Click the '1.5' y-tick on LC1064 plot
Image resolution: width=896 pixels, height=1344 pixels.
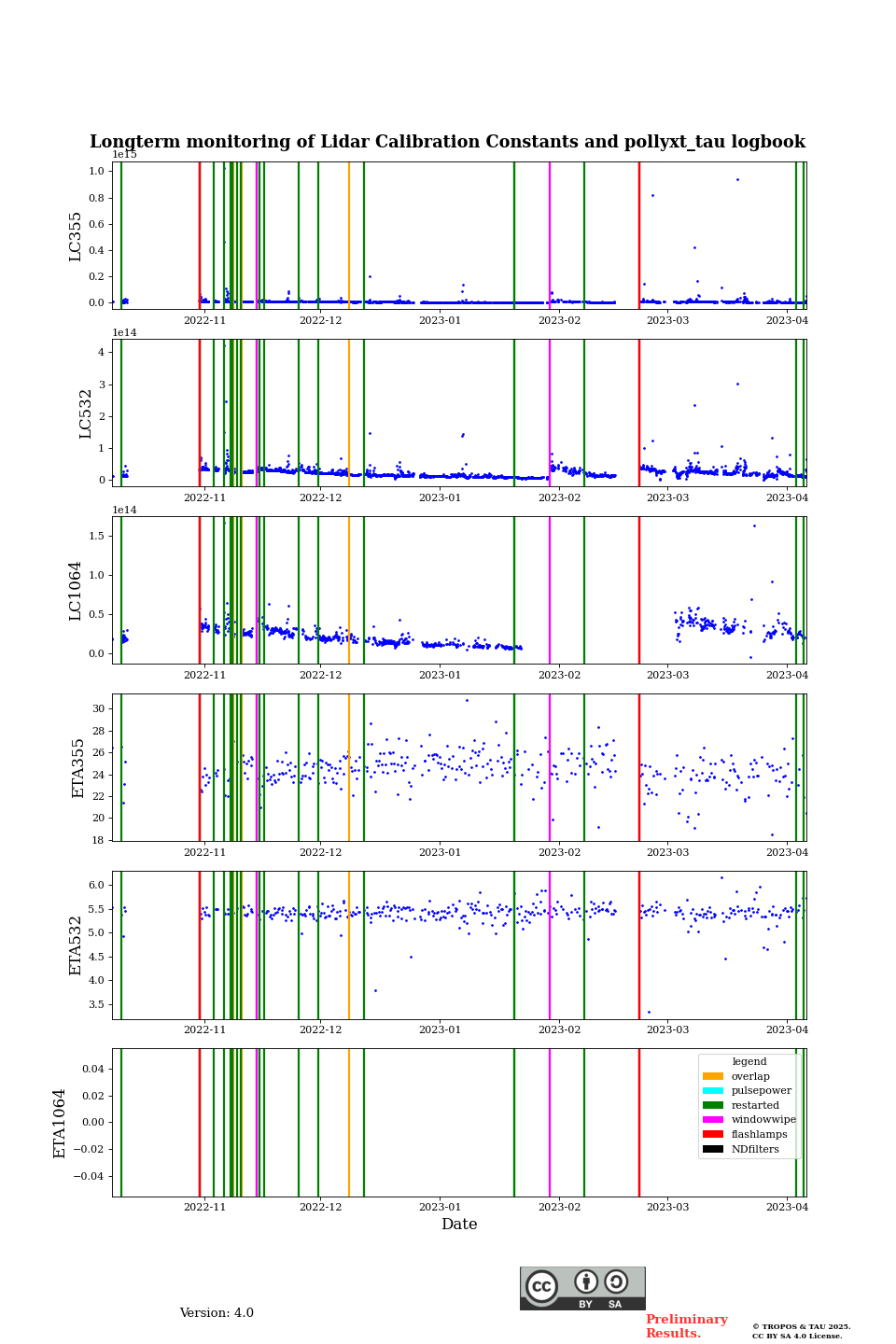[97, 536]
